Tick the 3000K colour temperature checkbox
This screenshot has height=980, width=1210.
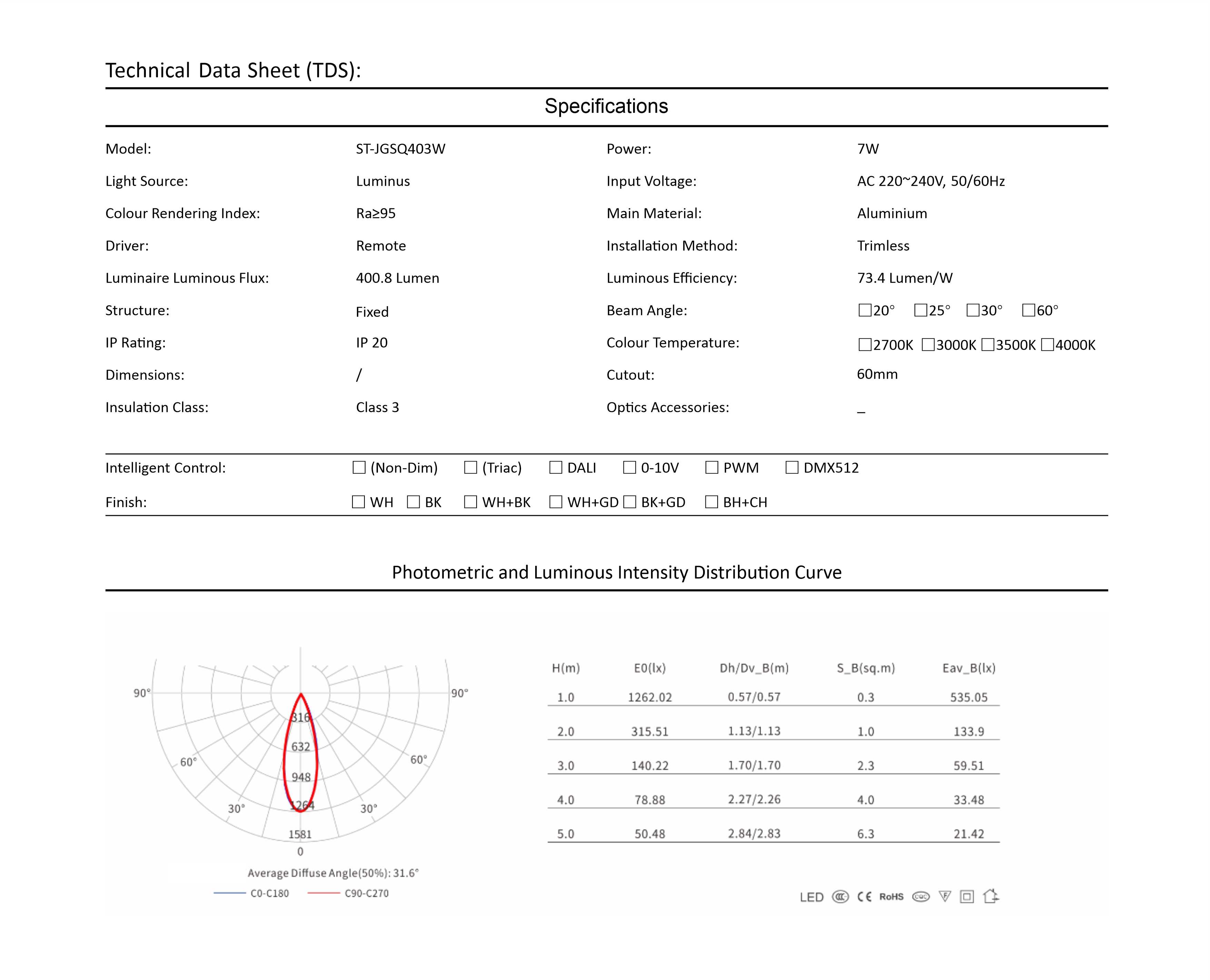point(928,344)
